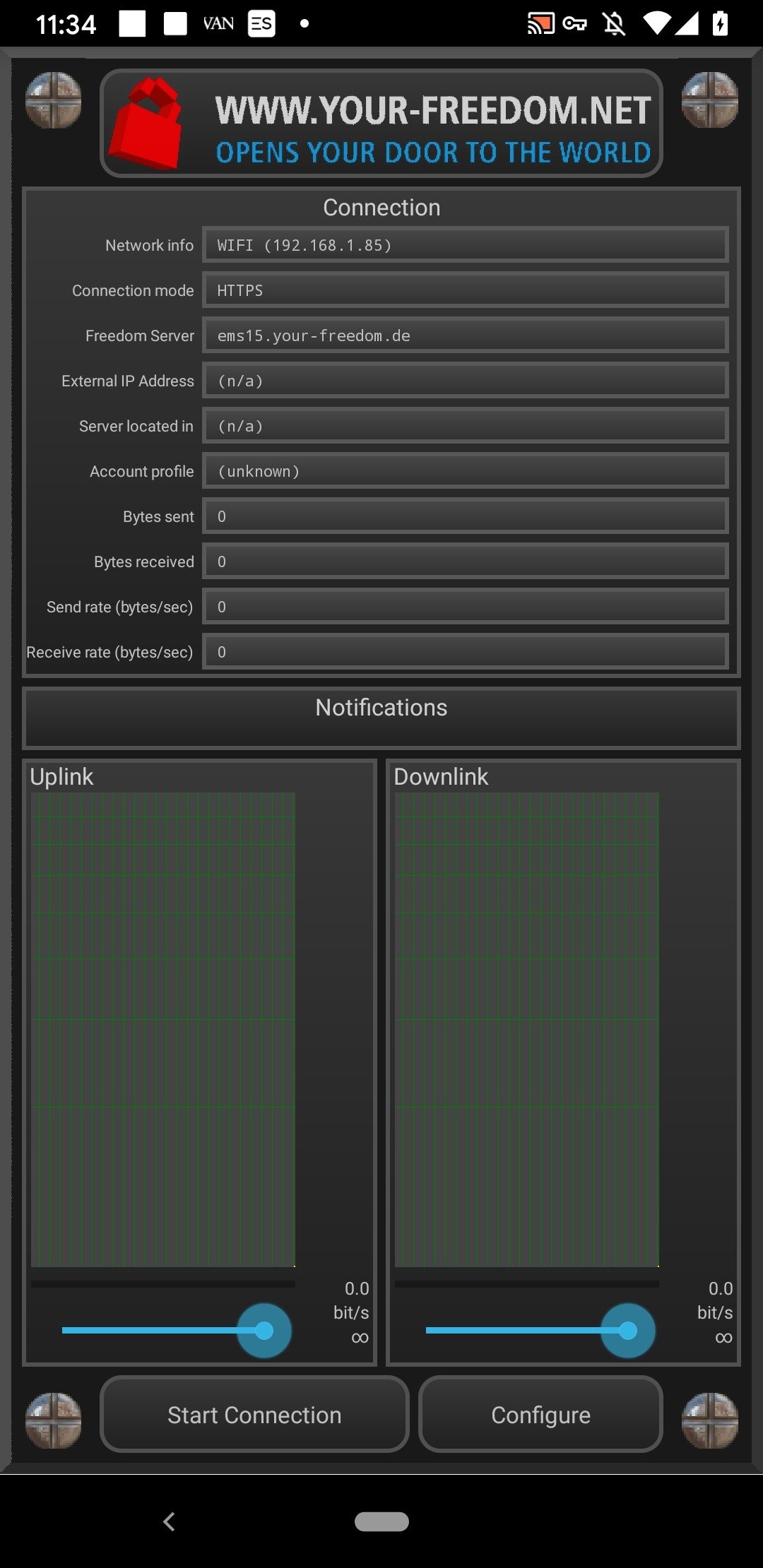This screenshot has height=1568, width=763.
Task: Tap the red padlock logo
Action: pos(146,124)
